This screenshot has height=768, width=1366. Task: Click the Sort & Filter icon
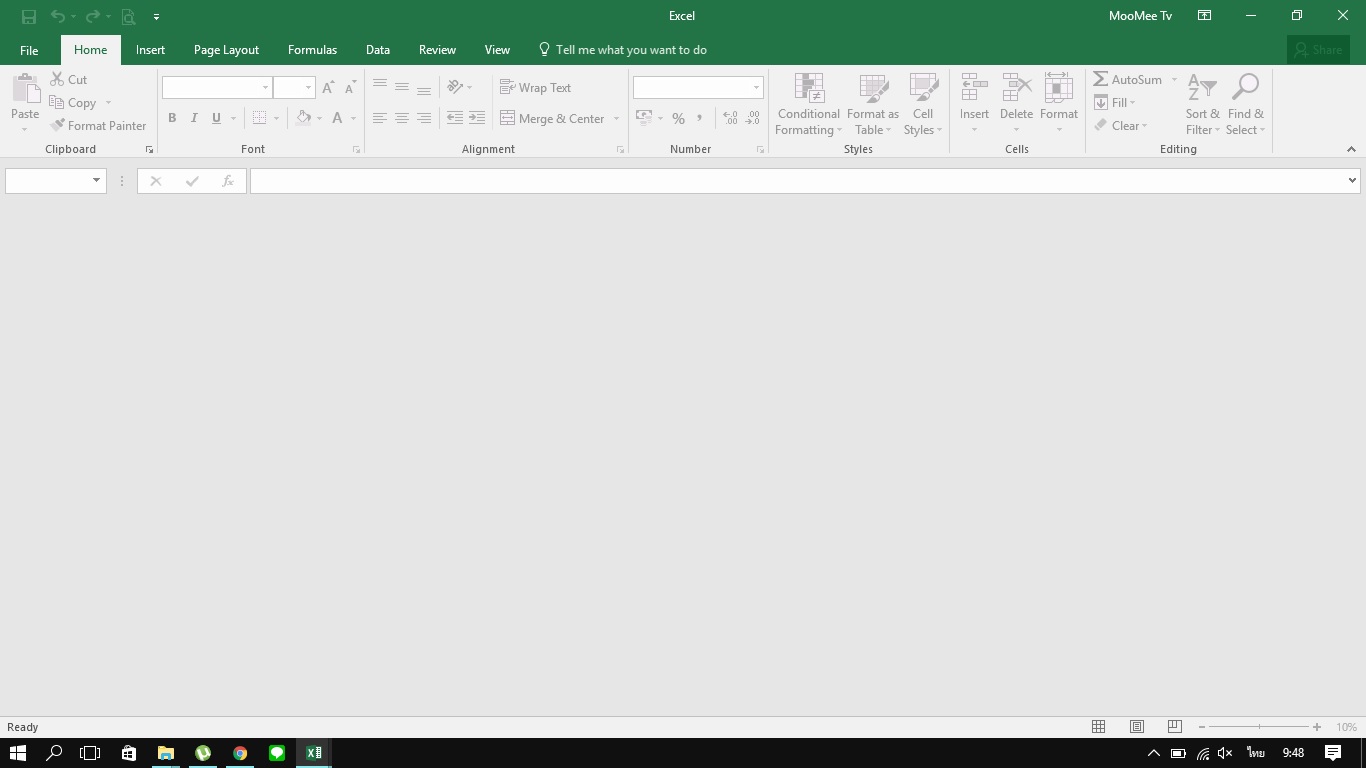(x=1202, y=88)
